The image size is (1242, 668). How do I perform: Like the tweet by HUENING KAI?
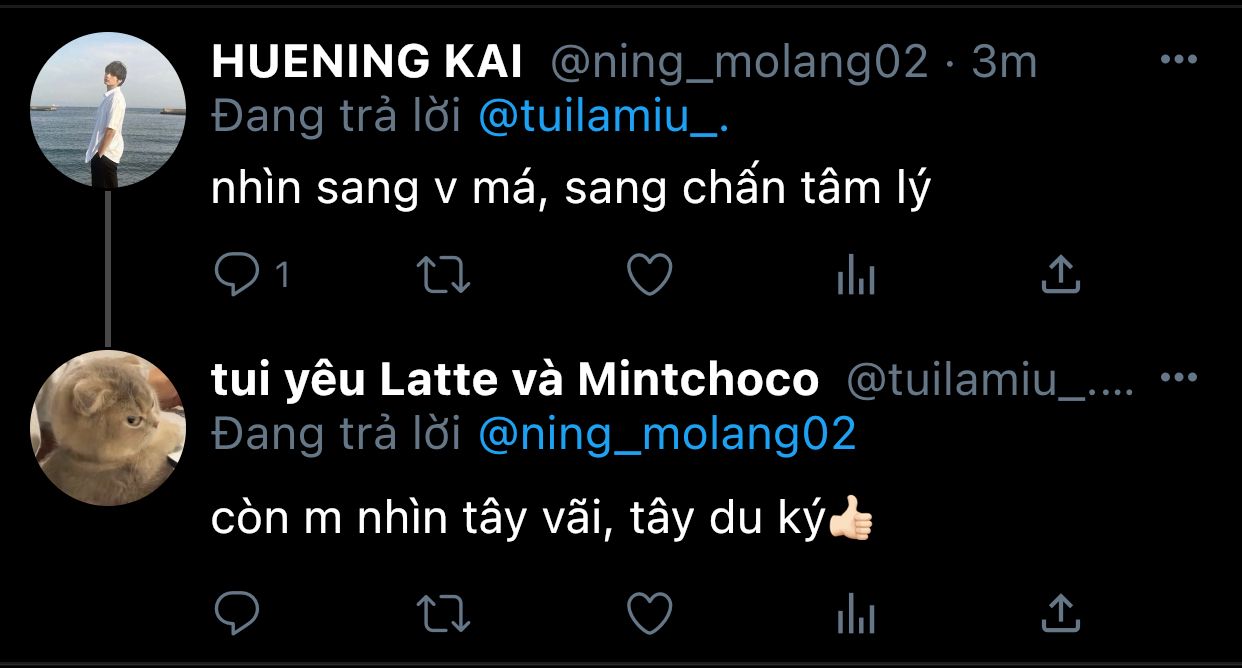click(649, 276)
